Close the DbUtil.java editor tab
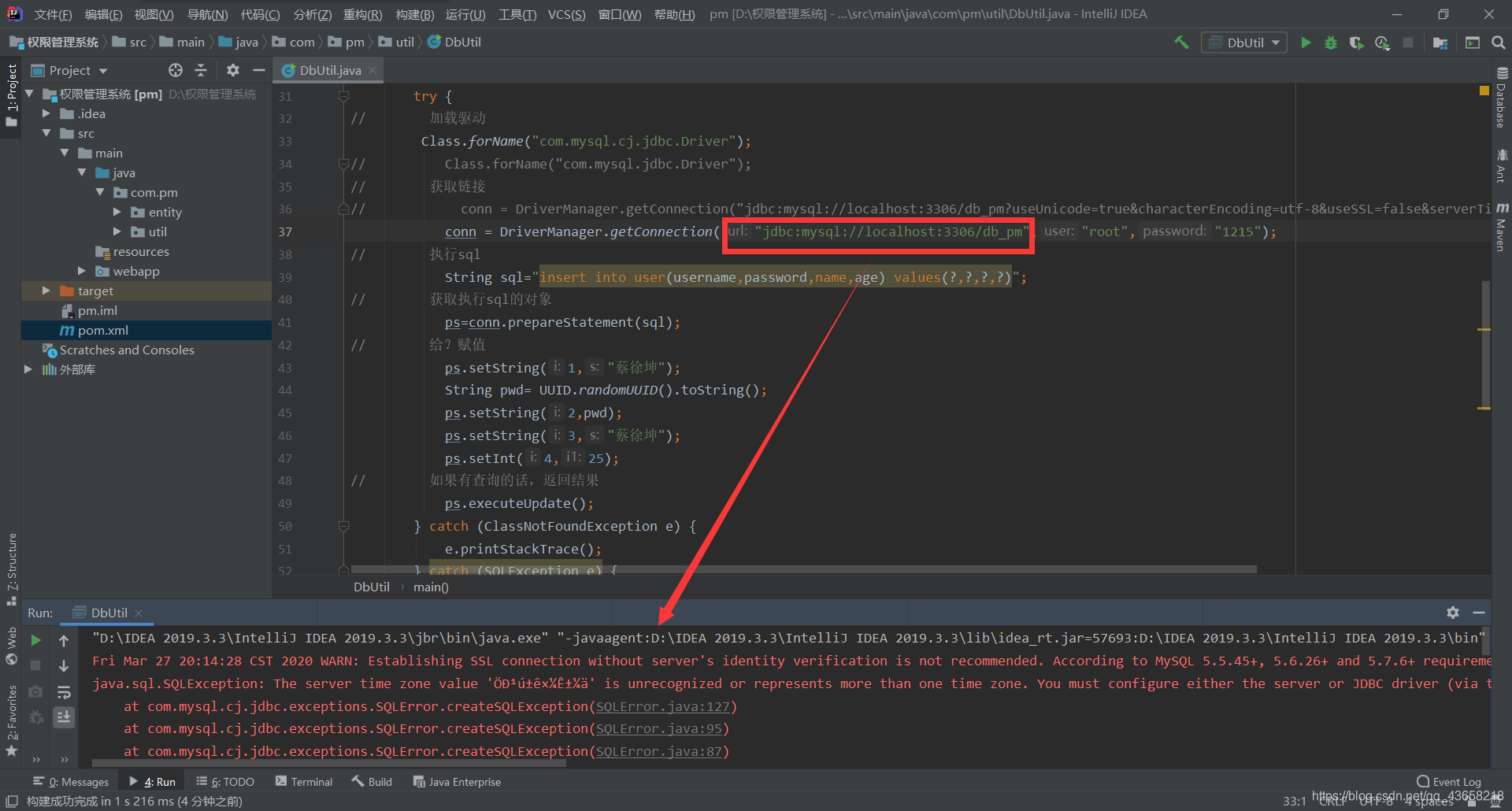The height and width of the screenshot is (811, 1512). [372, 70]
